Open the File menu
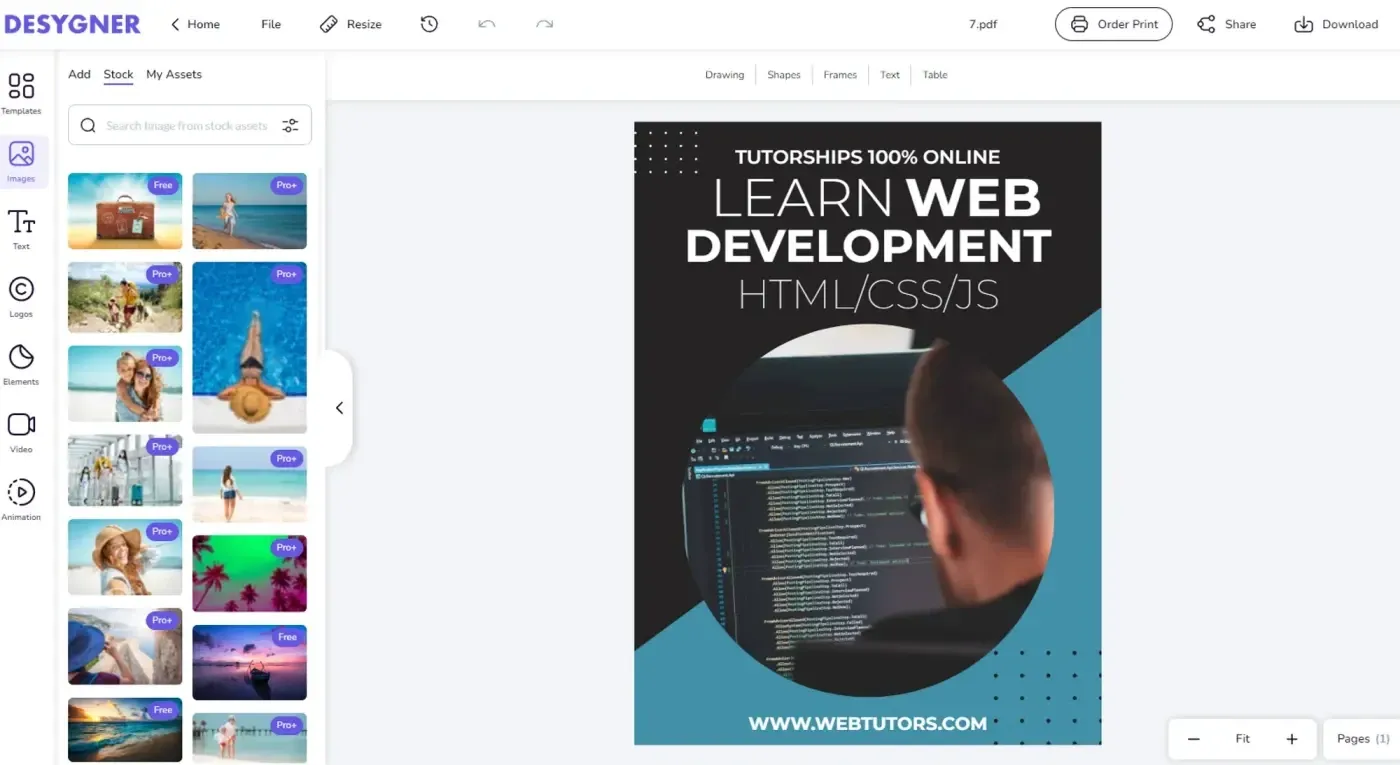1400x765 pixels. coord(271,24)
